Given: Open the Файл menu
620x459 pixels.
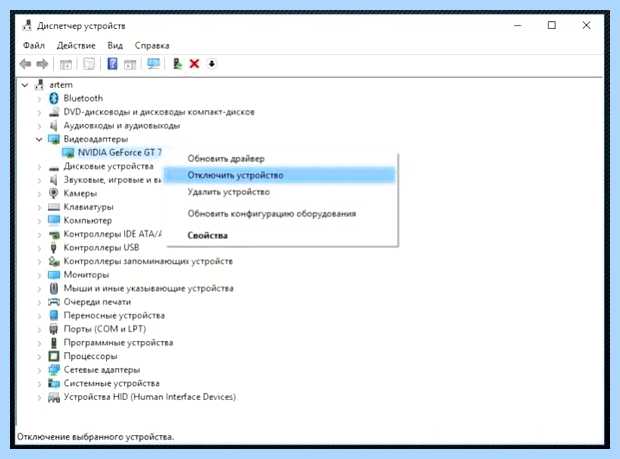Looking at the screenshot, I should coord(34,45).
